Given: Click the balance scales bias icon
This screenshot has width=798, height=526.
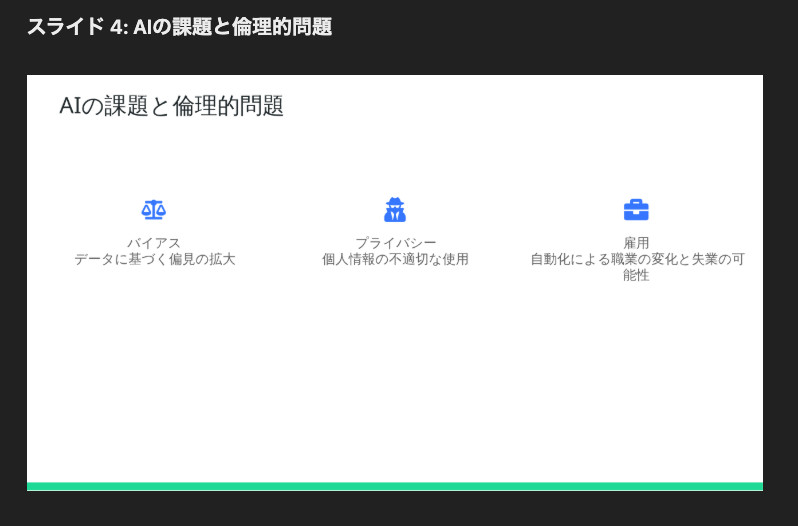Looking at the screenshot, I should [x=154, y=210].
